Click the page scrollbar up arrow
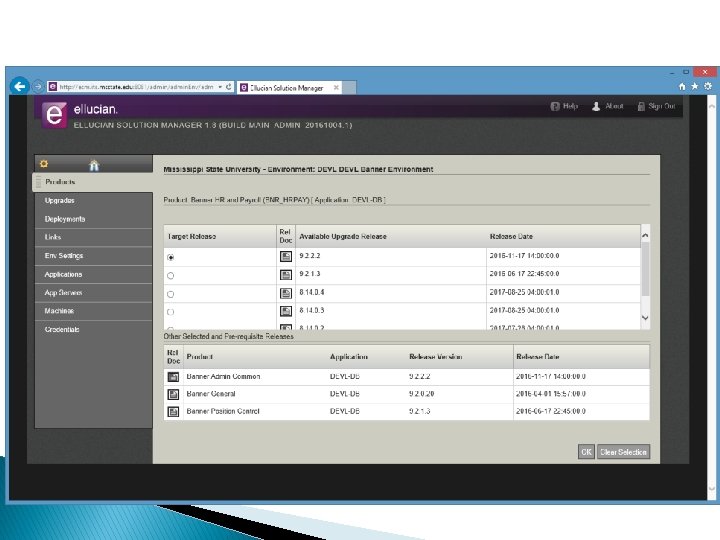The height and width of the screenshot is (540, 720). click(712, 106)
